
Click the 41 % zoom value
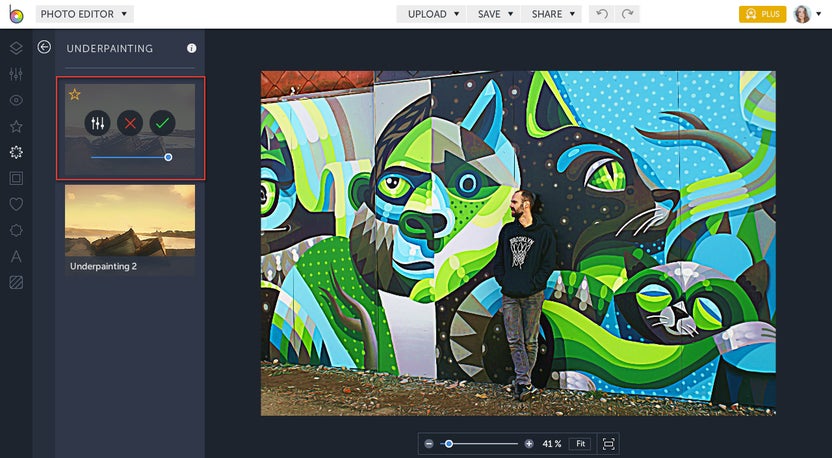click(551, 444)
